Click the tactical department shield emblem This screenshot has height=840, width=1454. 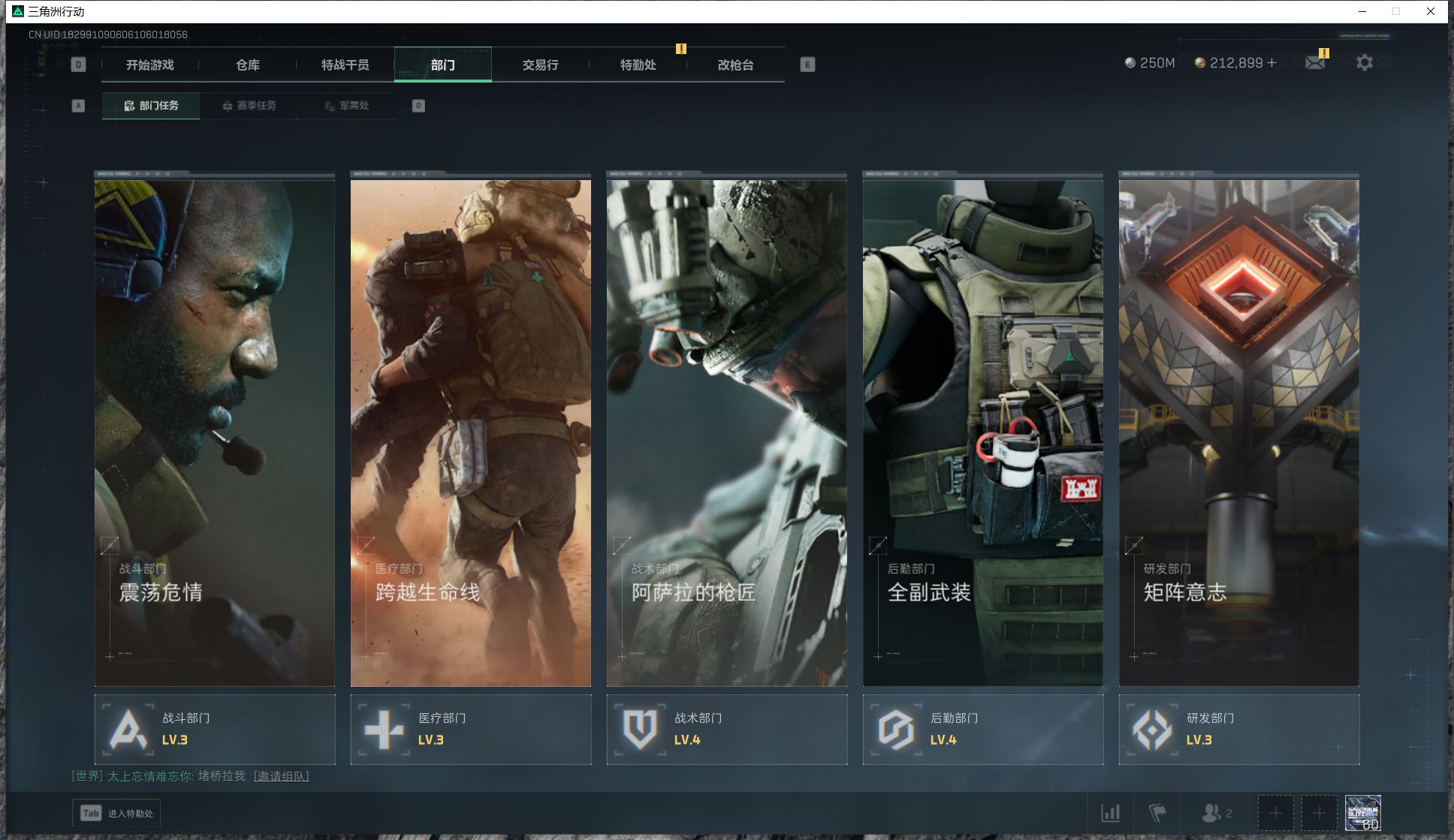[640, 729]
